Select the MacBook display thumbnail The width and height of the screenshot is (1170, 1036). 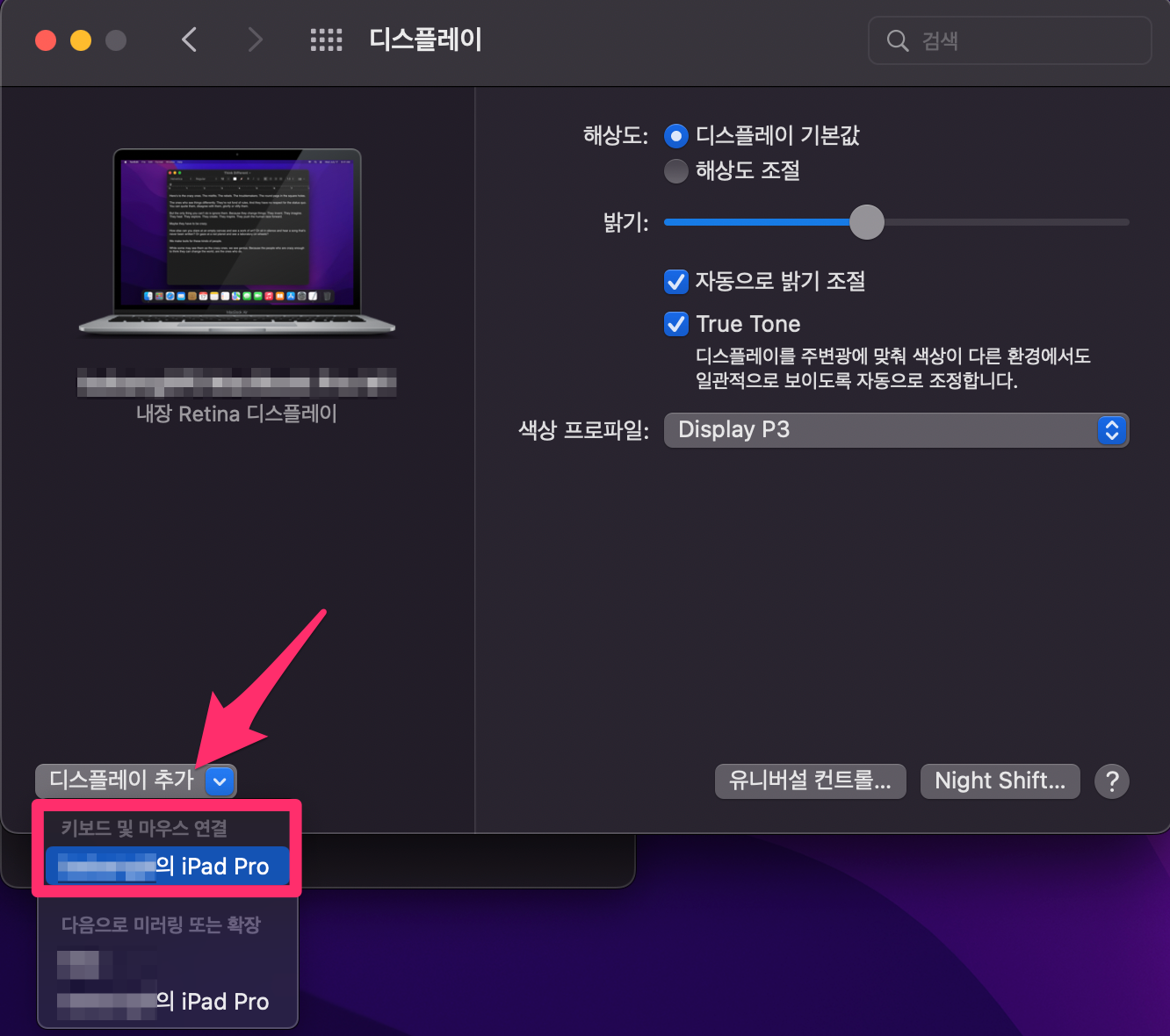coord(237,243)
